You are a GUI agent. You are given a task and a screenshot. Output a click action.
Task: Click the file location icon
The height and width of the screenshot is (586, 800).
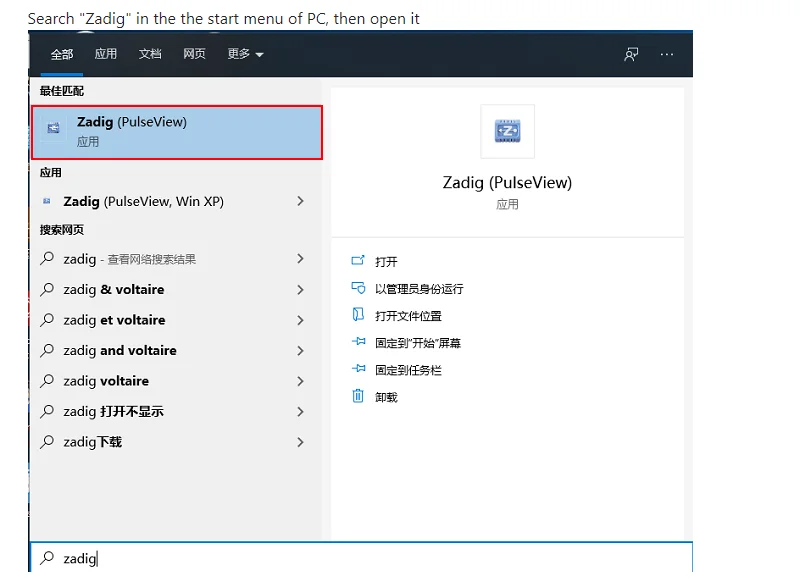[x=358, y=315]
